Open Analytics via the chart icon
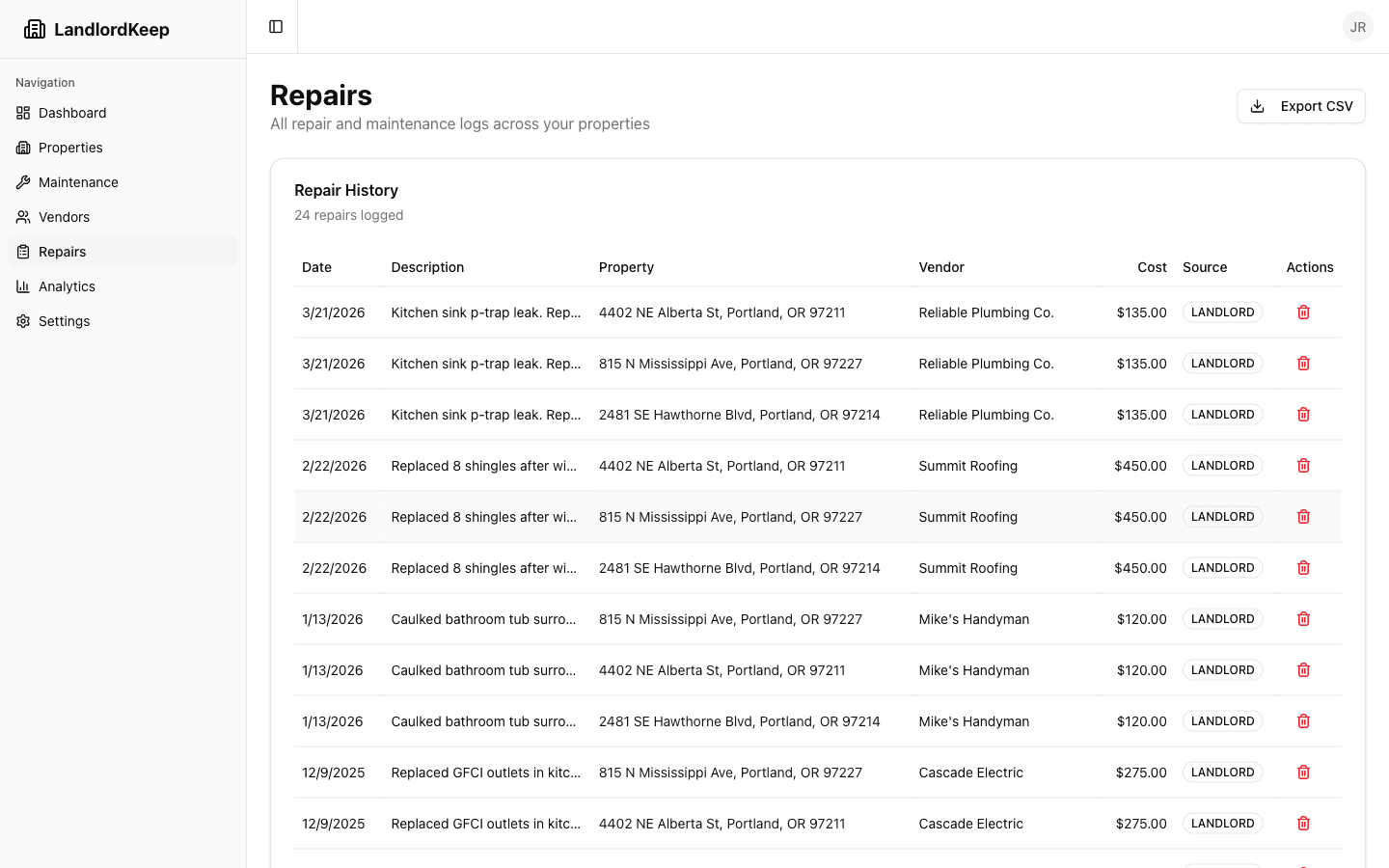The width and height of the screenshot is (1389, 868). click(22, 285)
